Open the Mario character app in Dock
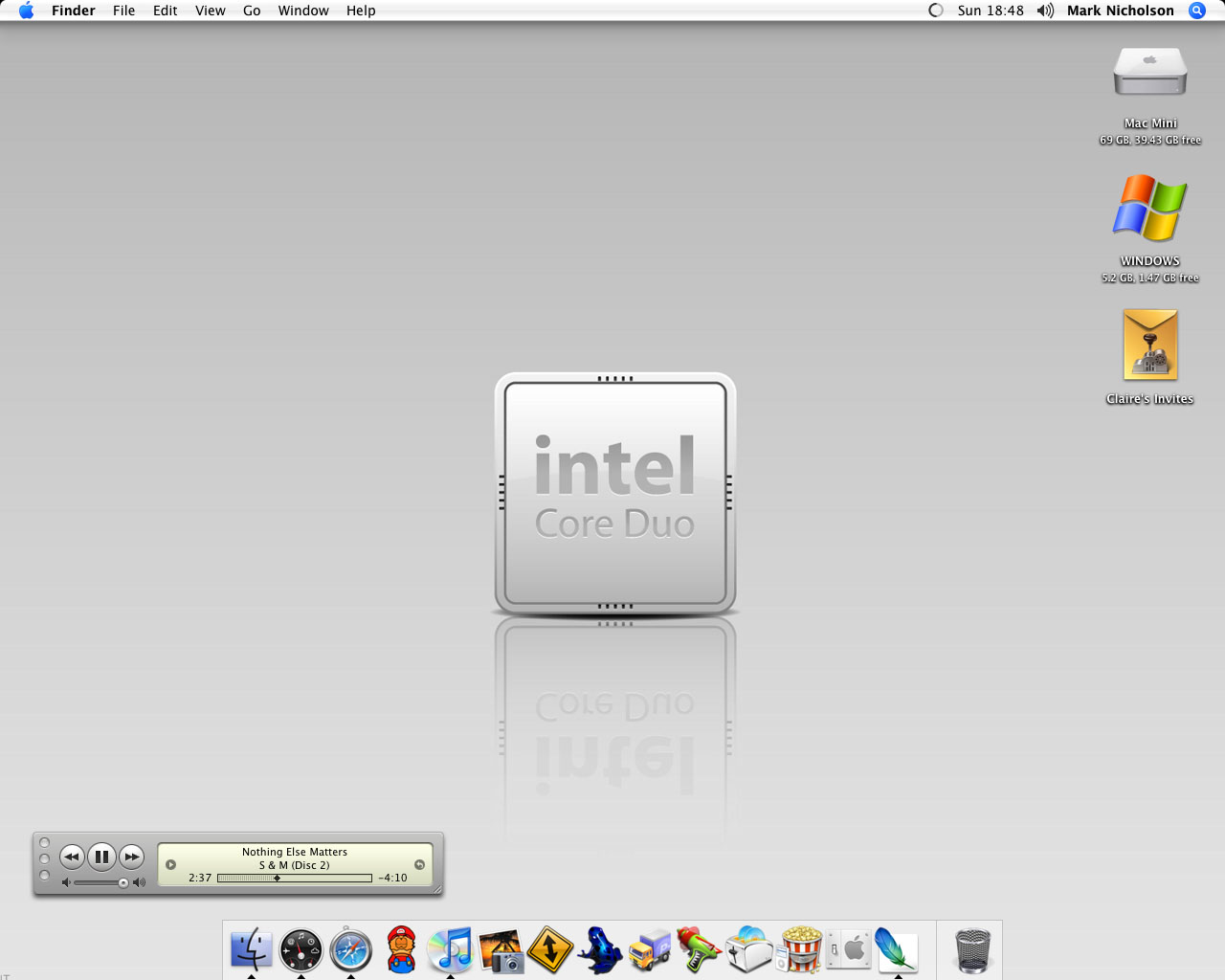Viewport: 1225px width, 980px height. click(401, 949)
